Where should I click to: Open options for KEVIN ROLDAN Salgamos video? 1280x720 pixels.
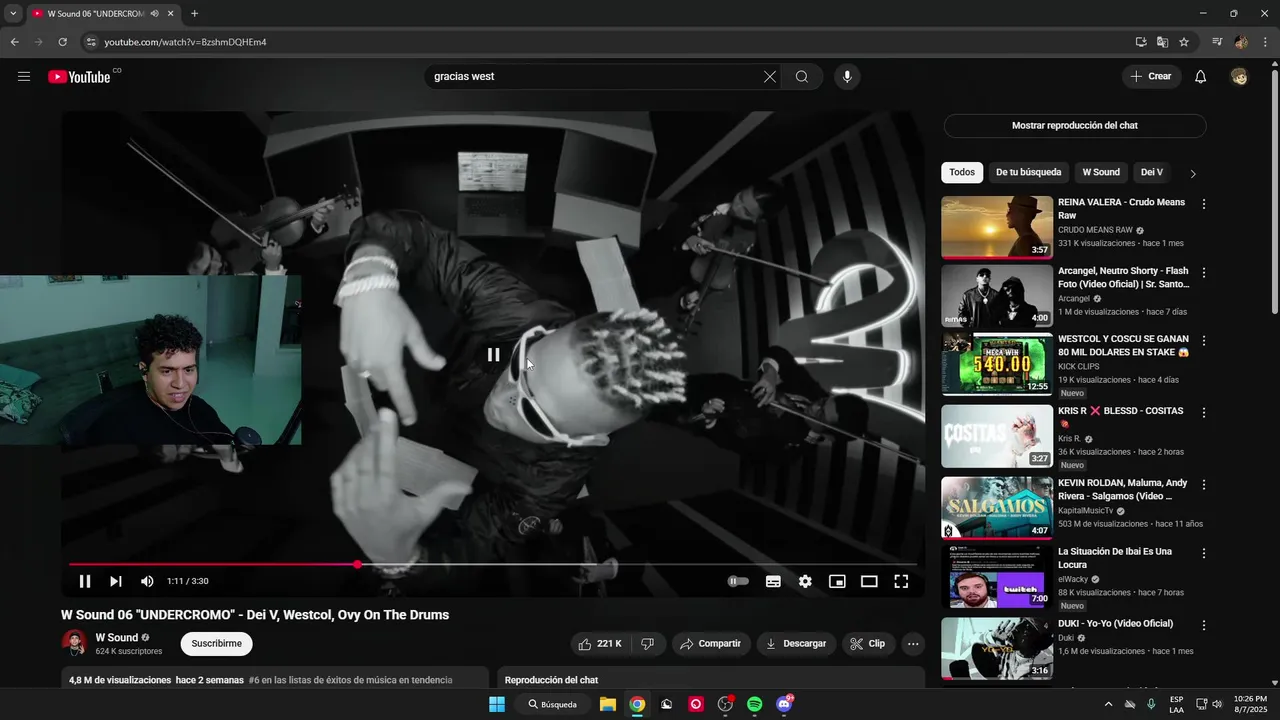point(1204,485)
